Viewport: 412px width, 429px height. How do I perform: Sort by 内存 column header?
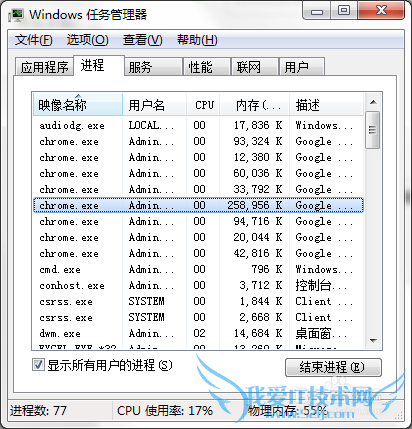coord(255,105)
